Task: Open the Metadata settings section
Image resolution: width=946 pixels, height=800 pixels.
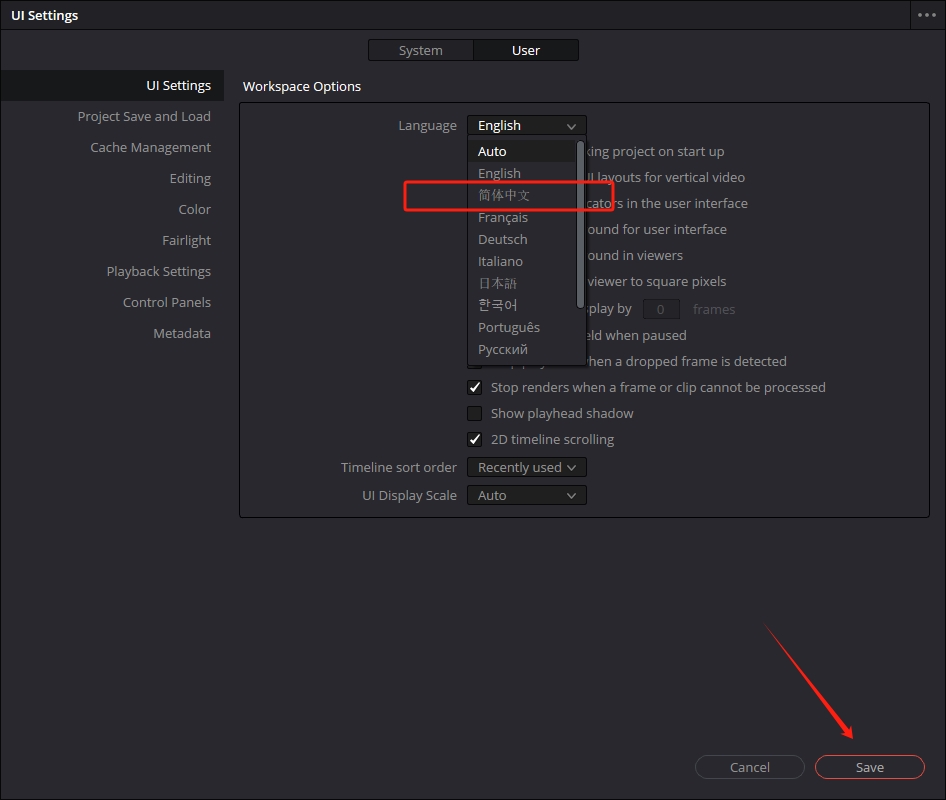Action: click(x=181, y=333)
